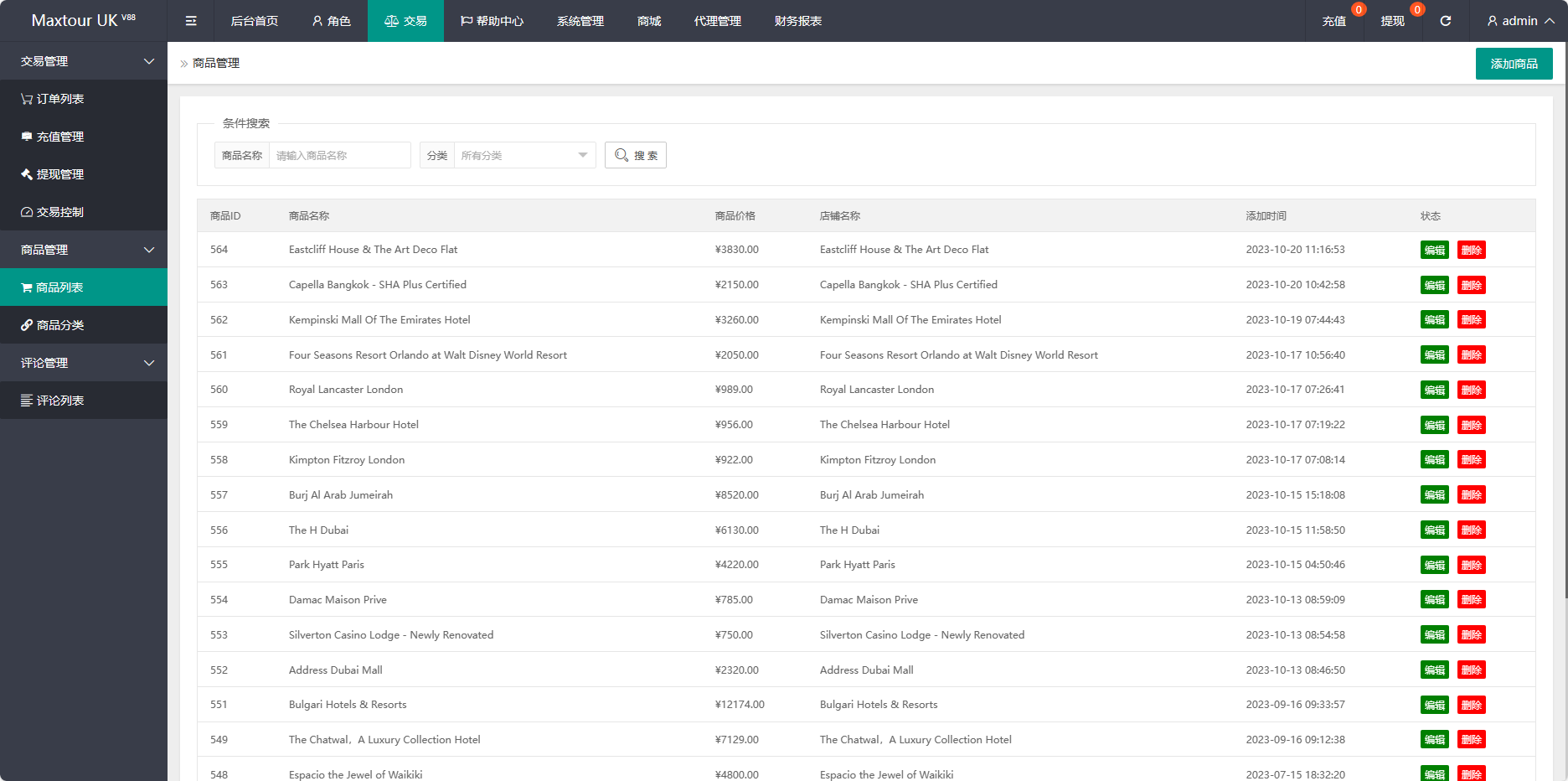Viewport: 1568px width, 781px height.
Task: Open the 角色 top menu
Action: (331, 21)
